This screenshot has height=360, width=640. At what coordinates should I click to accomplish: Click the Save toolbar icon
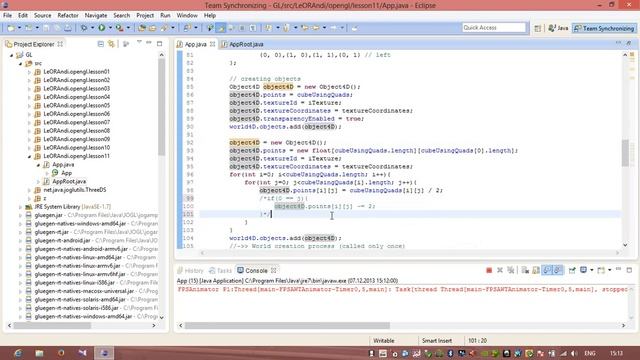47,28
